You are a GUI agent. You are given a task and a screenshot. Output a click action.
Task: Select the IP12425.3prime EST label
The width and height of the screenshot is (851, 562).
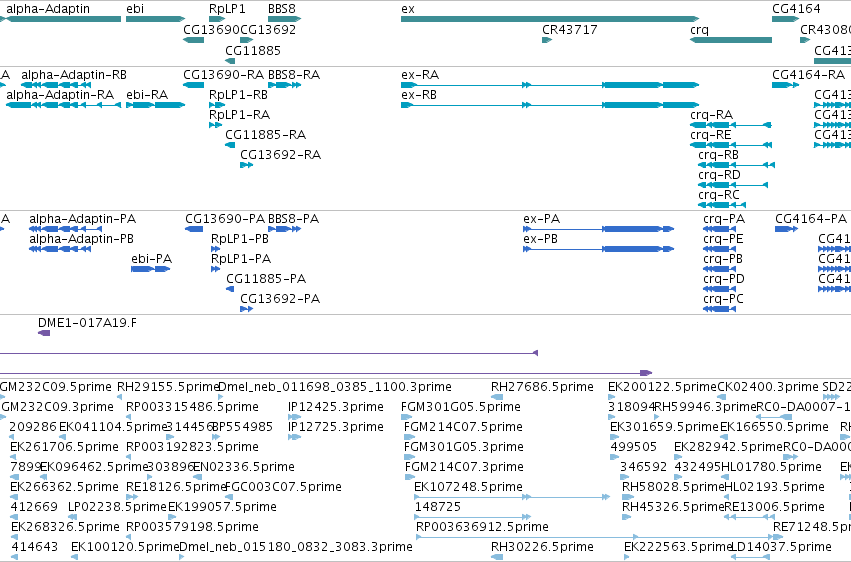click(x=336, y=407)
